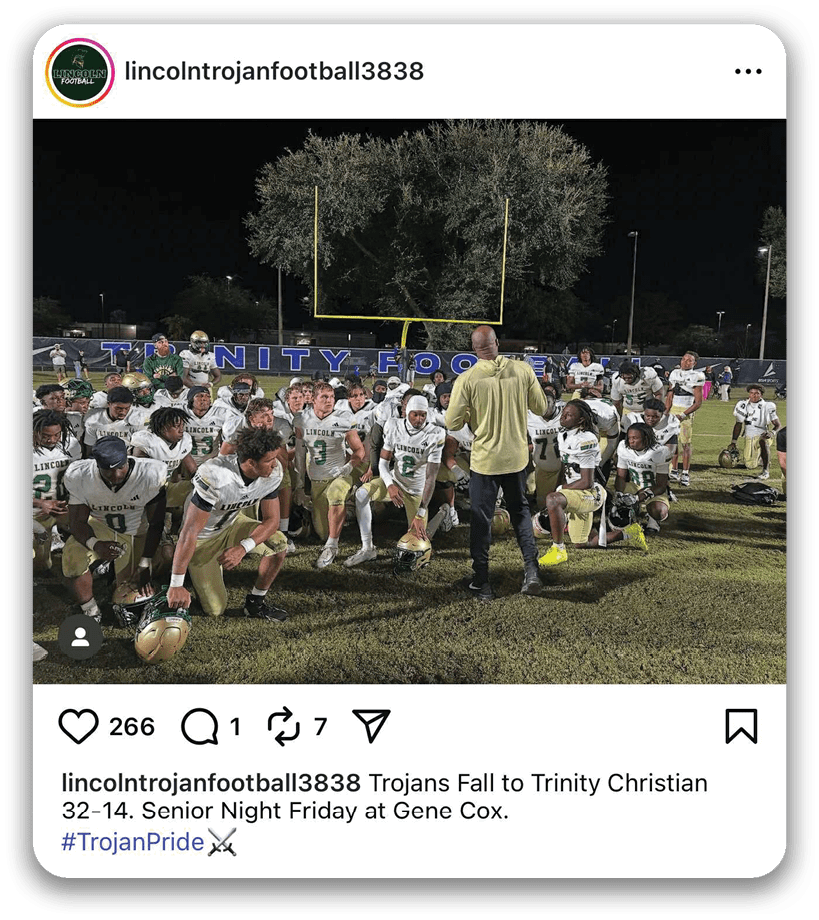Like the post with the heart icon
Image resolution: width=819 pixels, height=920 pixels.
[x=78, y=726]
